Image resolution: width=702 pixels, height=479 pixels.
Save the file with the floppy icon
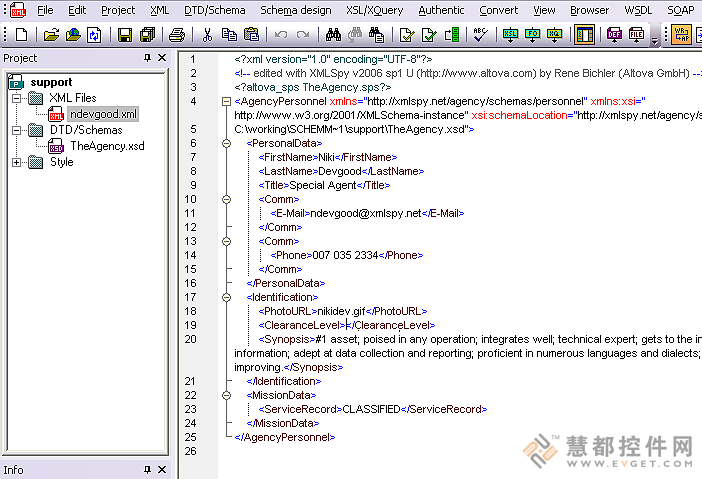click(x=125, y=34)
